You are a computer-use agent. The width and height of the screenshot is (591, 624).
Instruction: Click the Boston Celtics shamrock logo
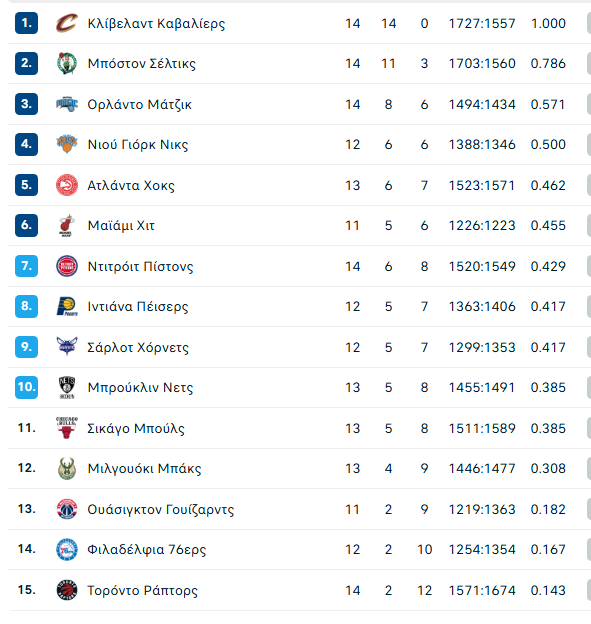(66, 63)
